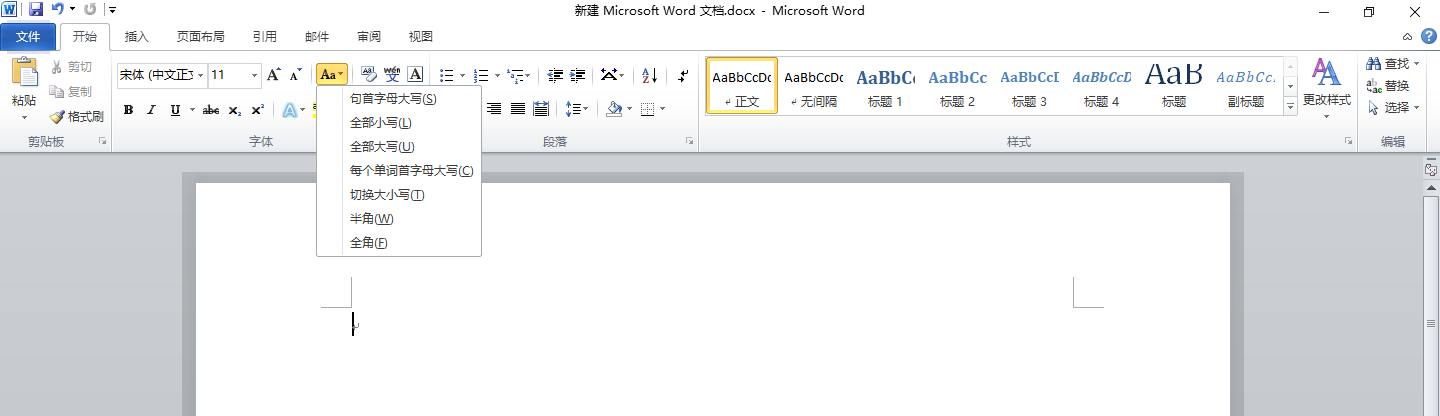
Task: Switch to the Insert (插入) tab
Action: point(137,37)
